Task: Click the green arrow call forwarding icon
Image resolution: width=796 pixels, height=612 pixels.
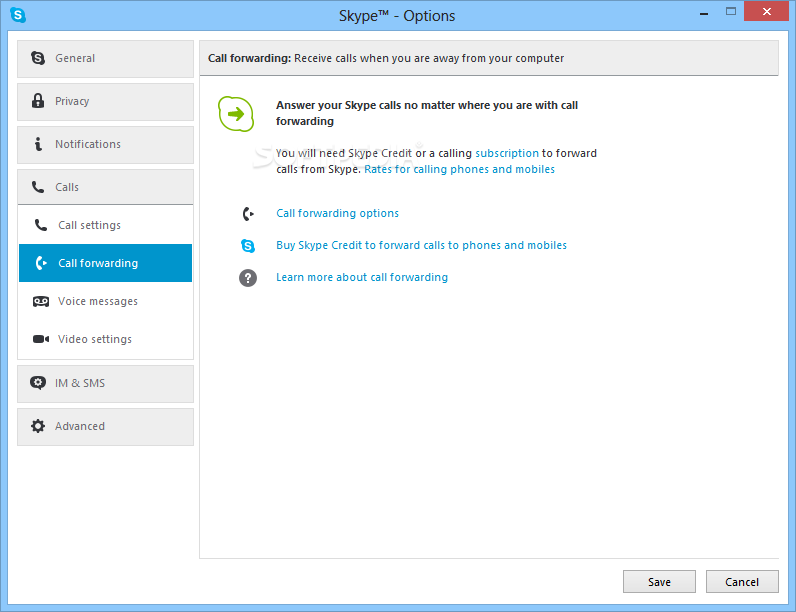Action: click(x=236, y=114)
